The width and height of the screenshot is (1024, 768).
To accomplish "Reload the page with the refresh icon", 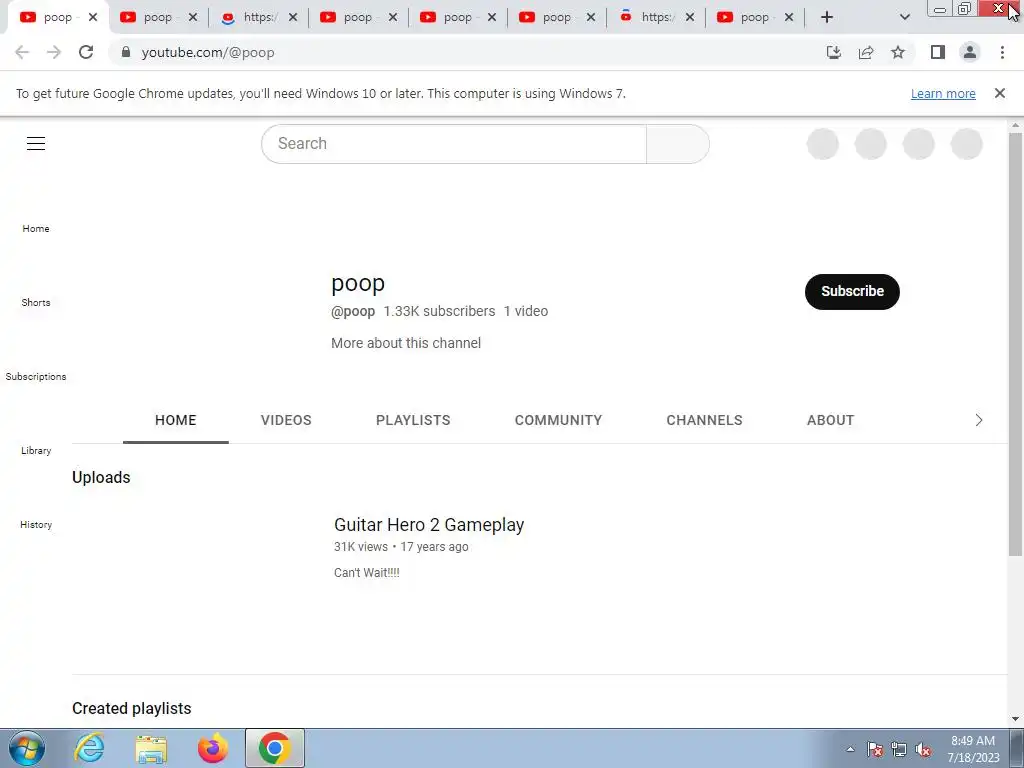I will (x=86, y=52).
